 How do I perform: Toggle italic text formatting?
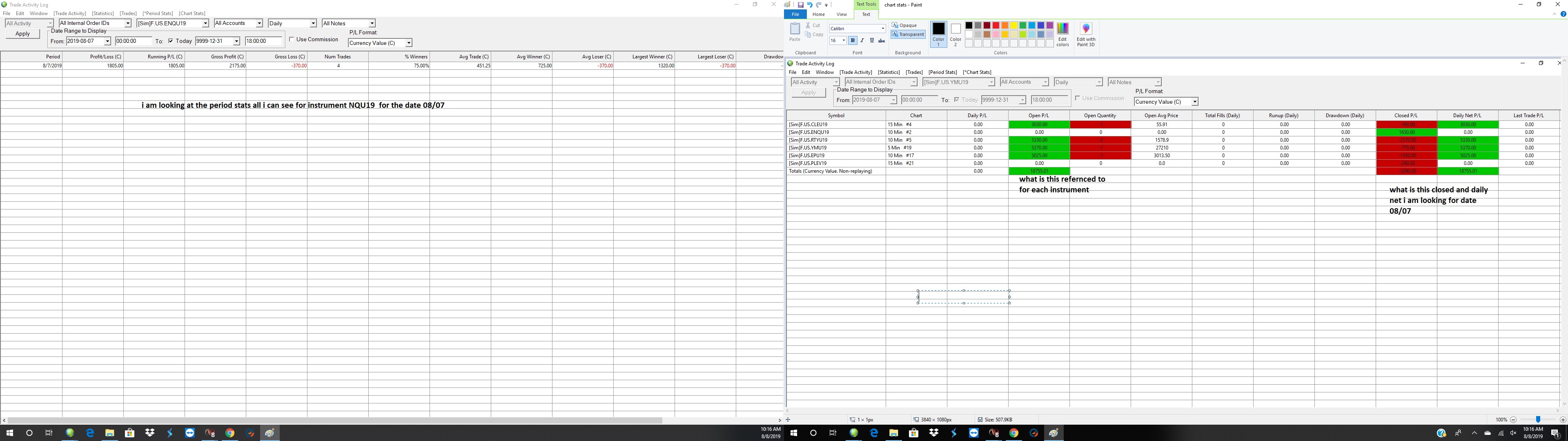[x=862, y=40]
